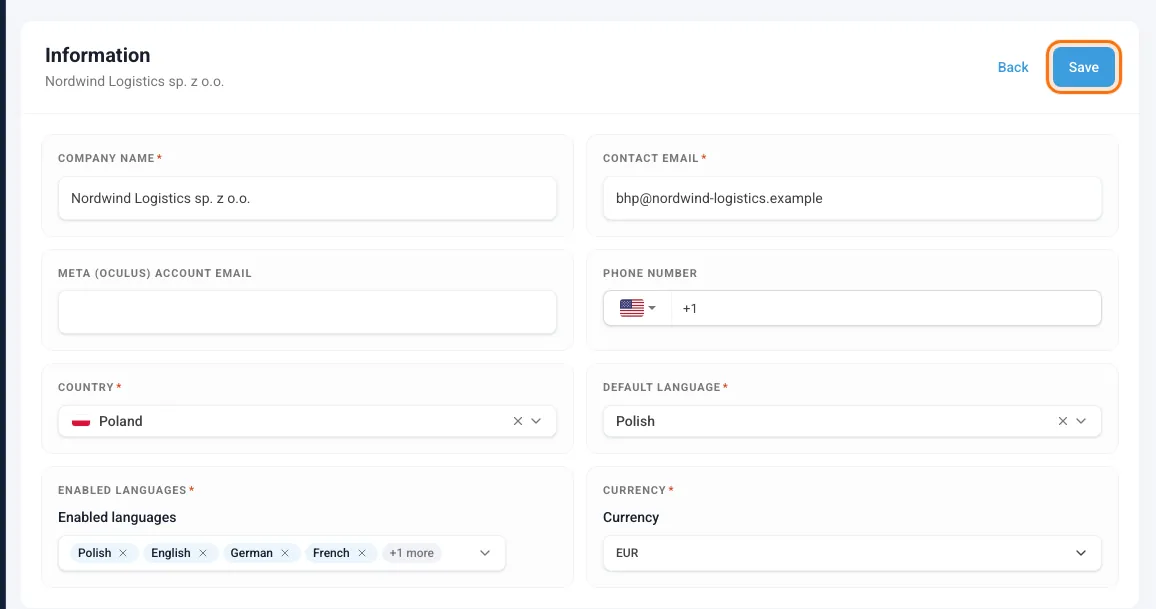
Task: Remove the German language tag
Action: pos(285,553)
